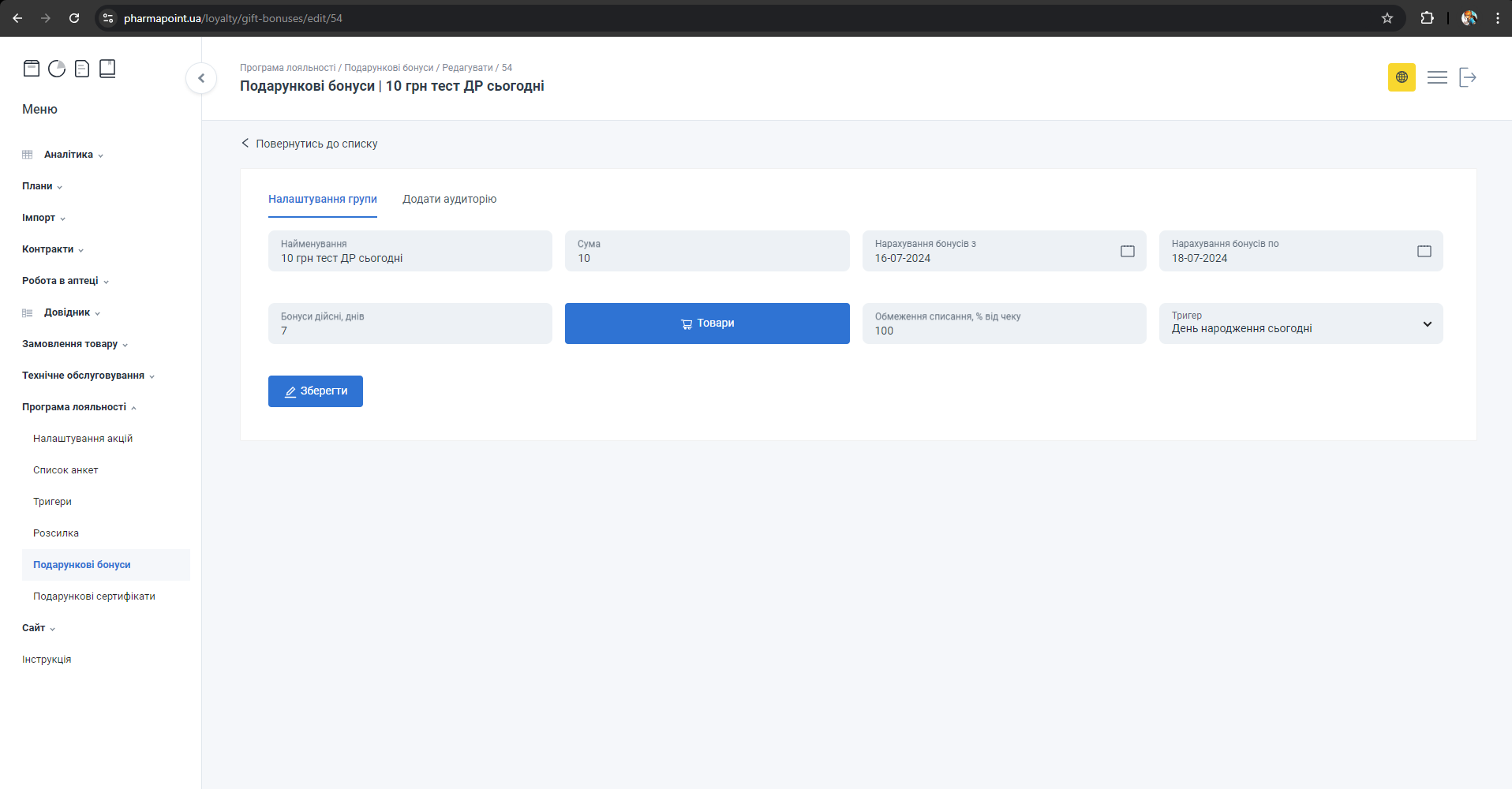1512x789 pixels.
Task: Open the book icon in sidebar header
Action: click(107, 69)
